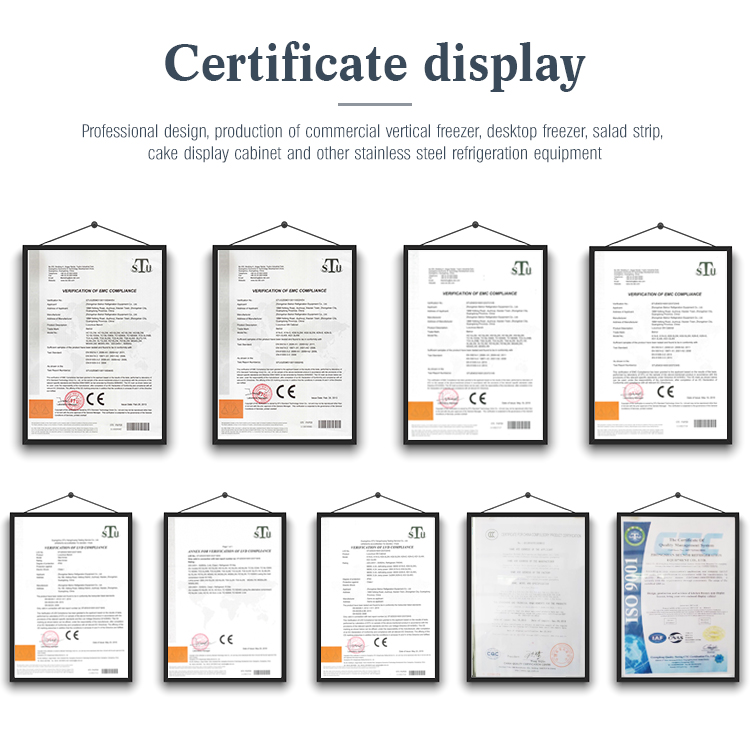Click the description paragraph about refrigeration equipment

pyautogui.click(x=374, y=142)
